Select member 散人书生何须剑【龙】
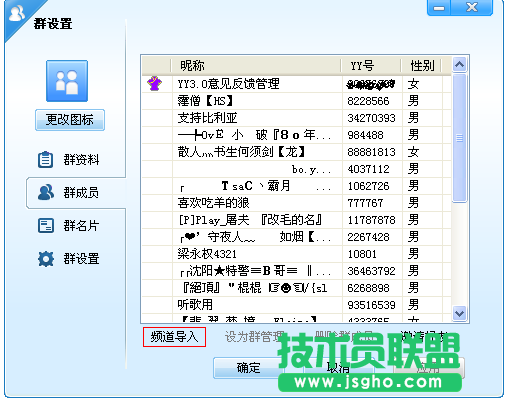505x398 pixels. click(297, 152)
